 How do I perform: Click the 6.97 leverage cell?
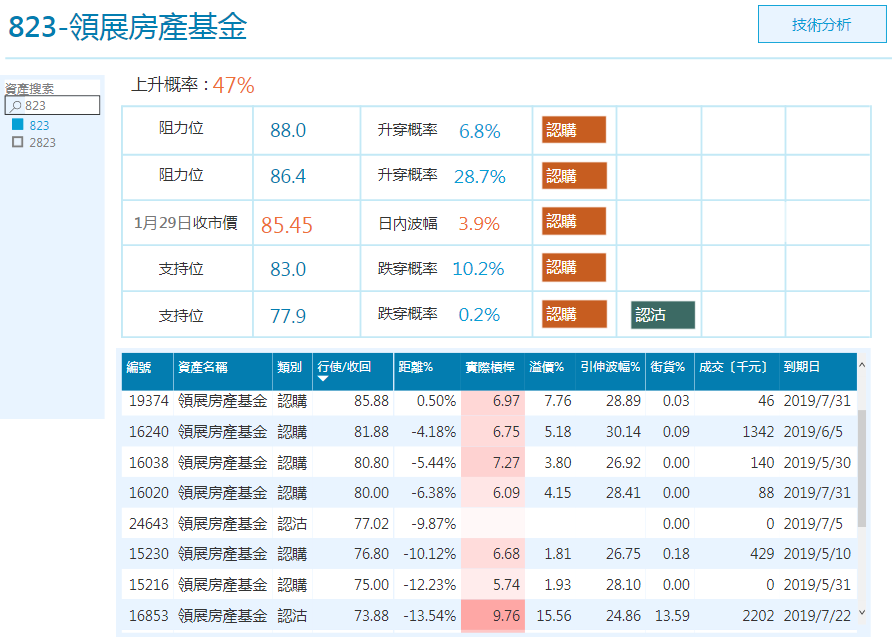(493, 401)
